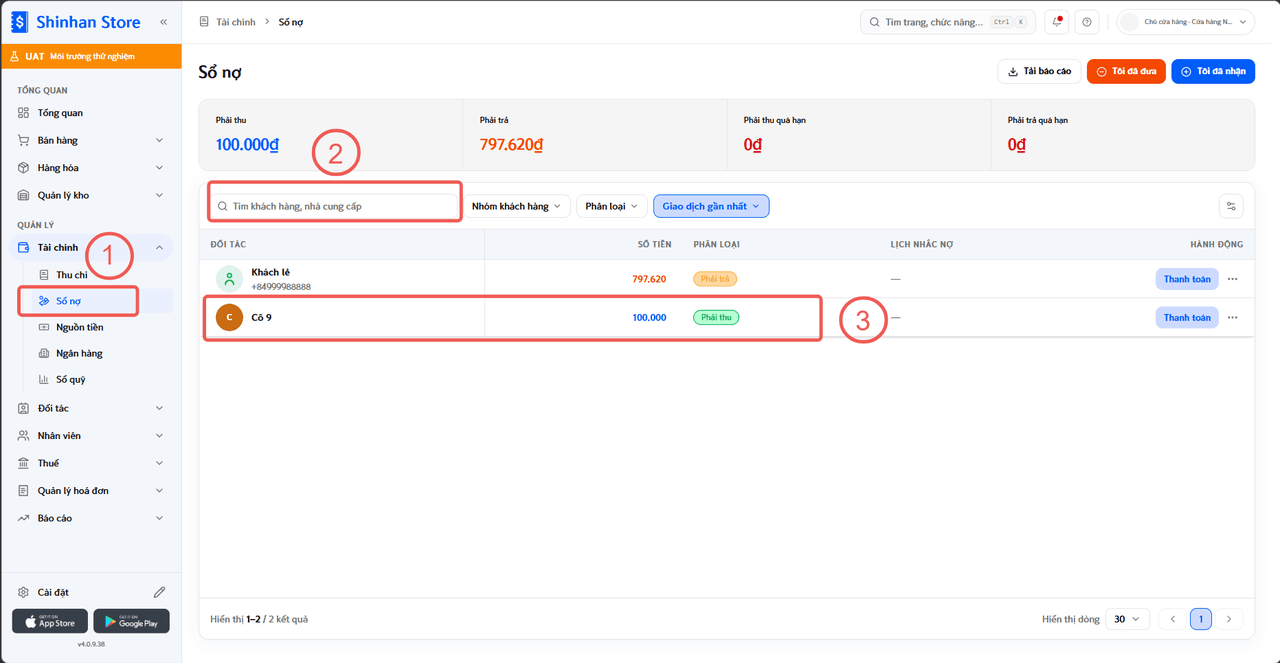
Task: Click the Tôi đã đưa button
Action: (1126, 71)
